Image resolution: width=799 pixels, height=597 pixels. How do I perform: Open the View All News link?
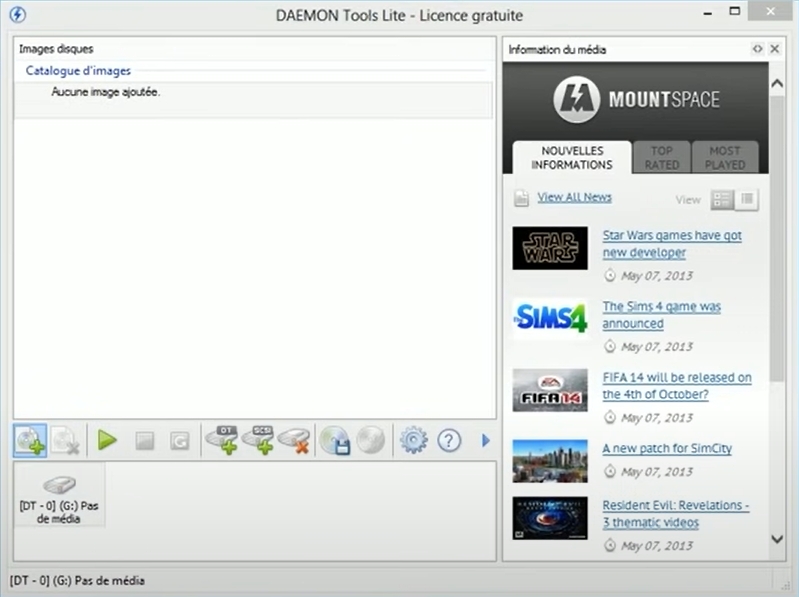click(574, 197)
